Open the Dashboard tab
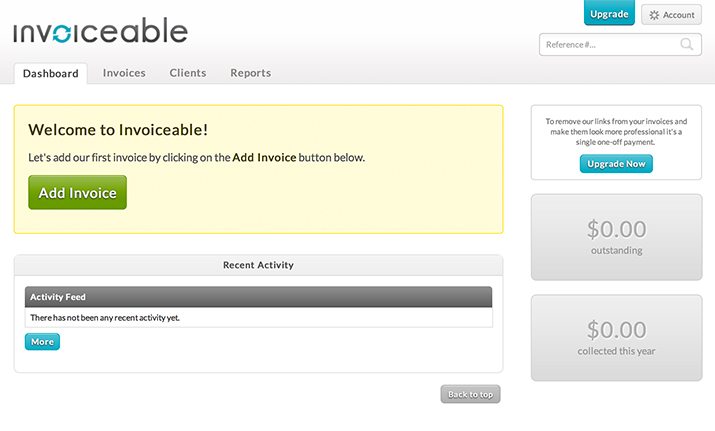The height and width of the screenshot is (431, 715). click(51, 73)
